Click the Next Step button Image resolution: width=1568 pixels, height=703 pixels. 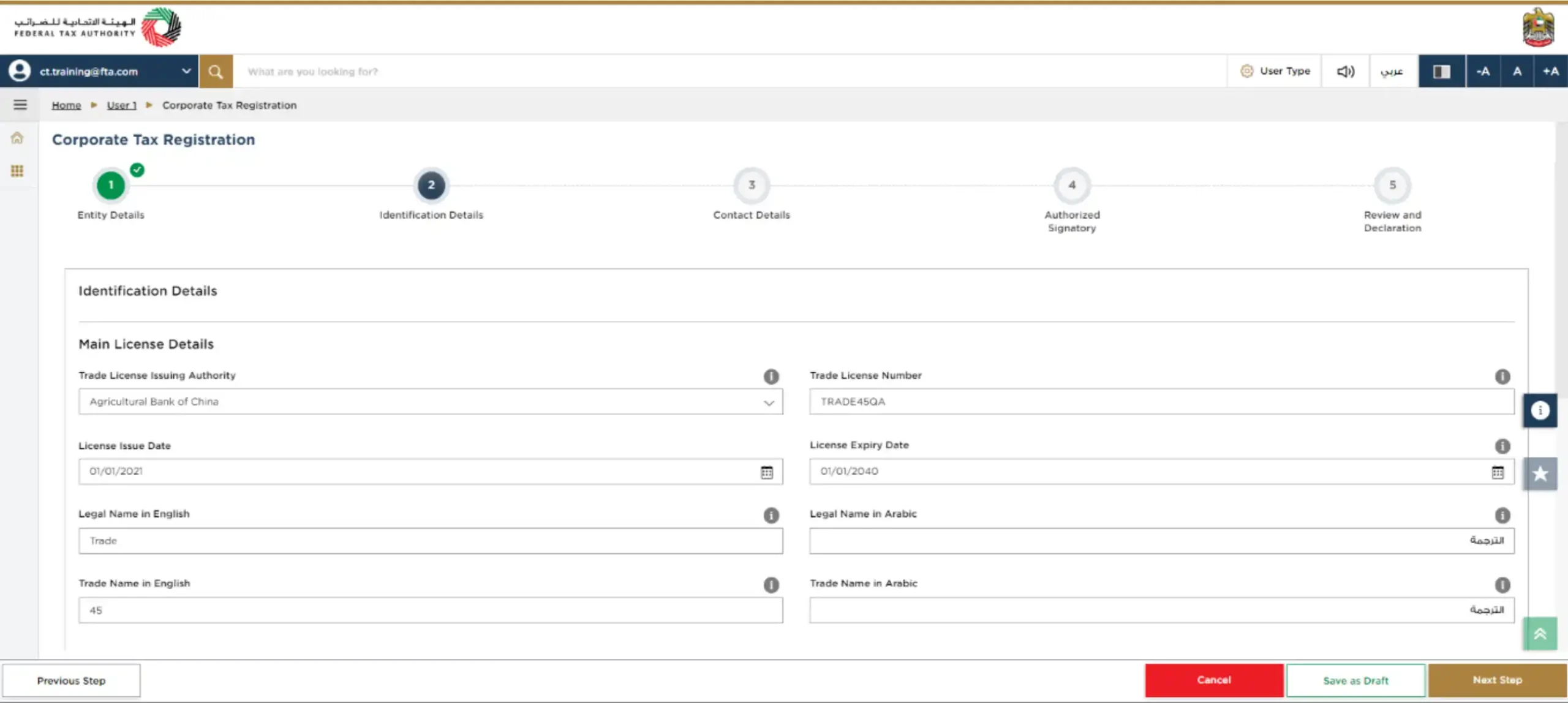tap(1497, 680)
